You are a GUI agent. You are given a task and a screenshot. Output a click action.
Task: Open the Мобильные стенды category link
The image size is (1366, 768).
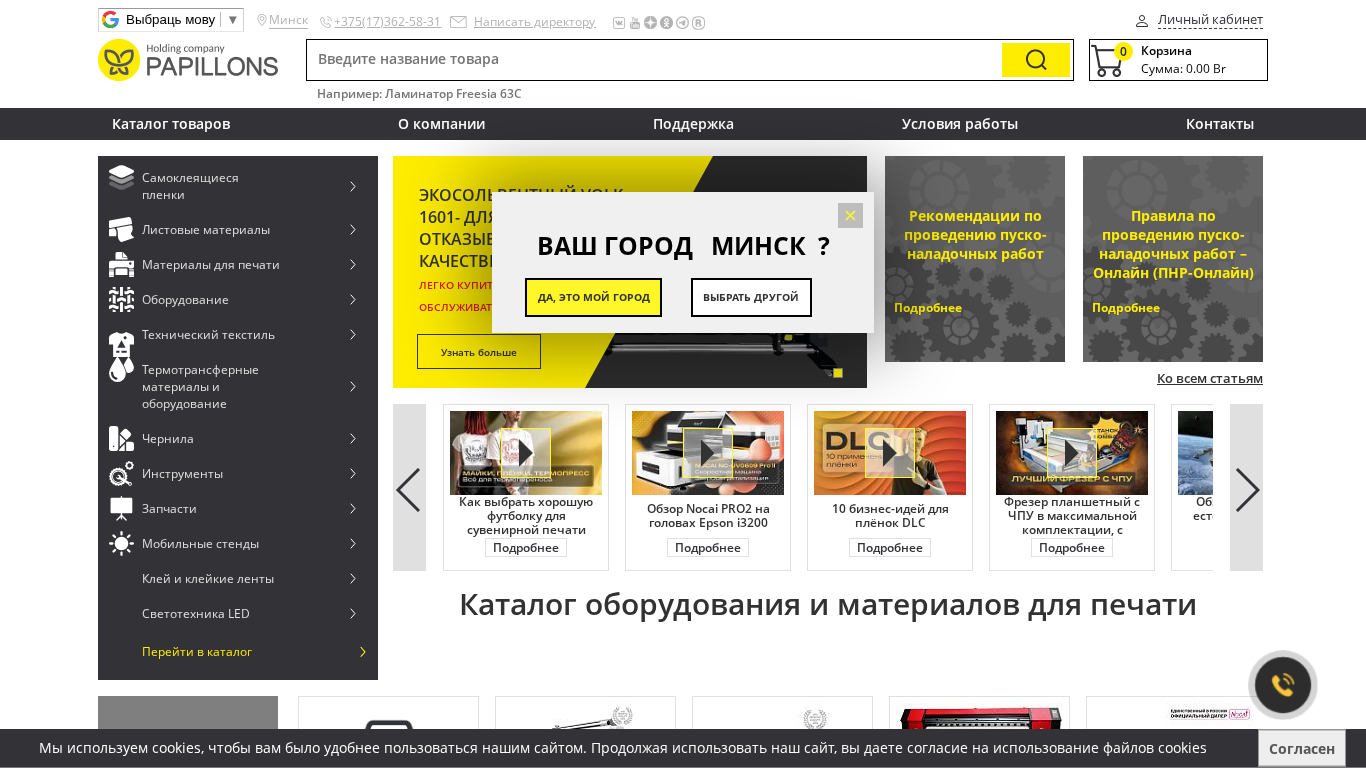point(200,544)
